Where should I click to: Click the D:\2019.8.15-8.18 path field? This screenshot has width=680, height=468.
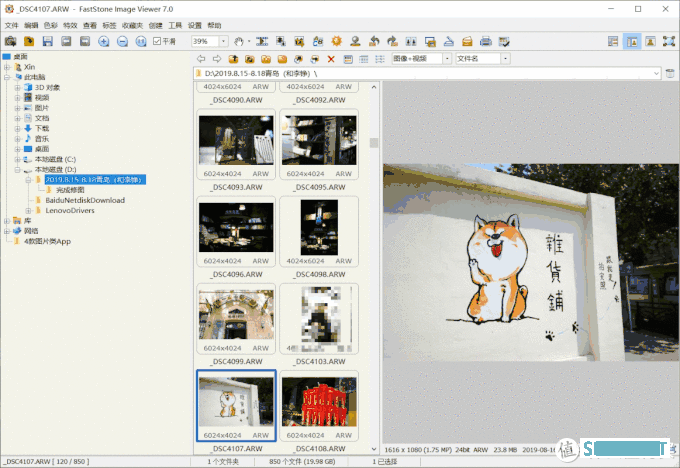click(427, 73)
